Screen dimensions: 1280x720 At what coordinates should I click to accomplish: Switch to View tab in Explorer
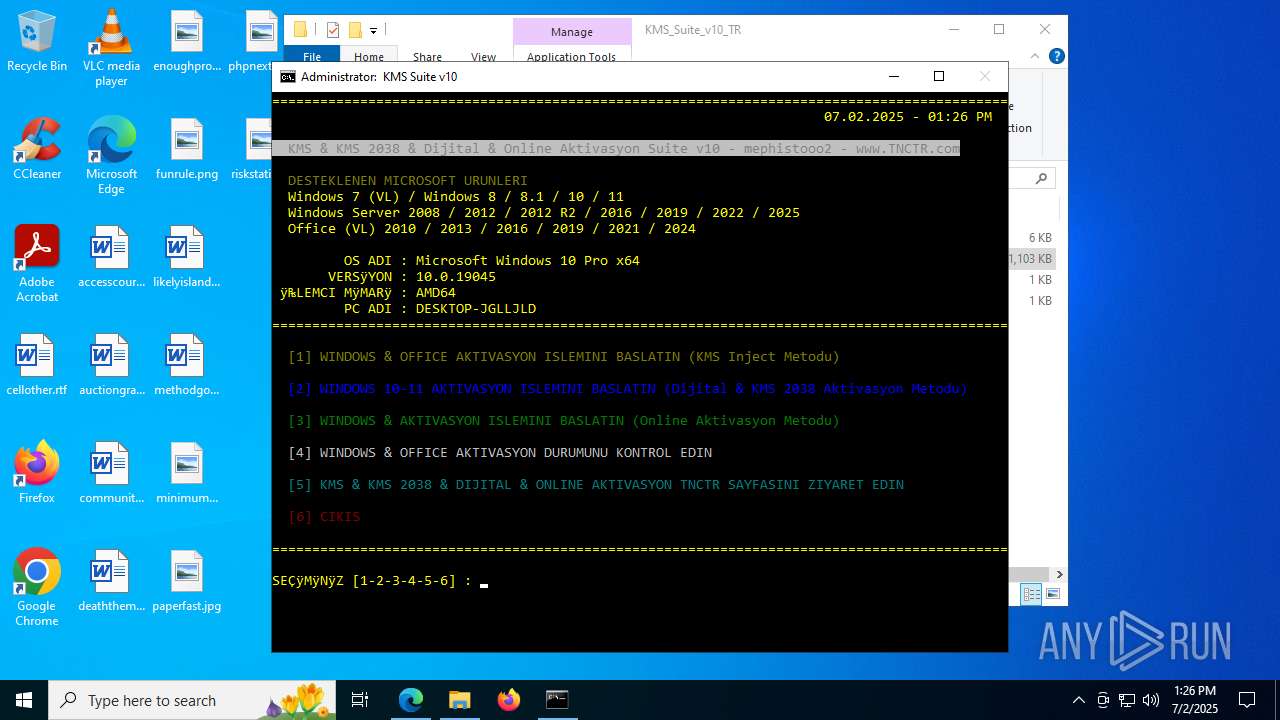click(483, 57)
